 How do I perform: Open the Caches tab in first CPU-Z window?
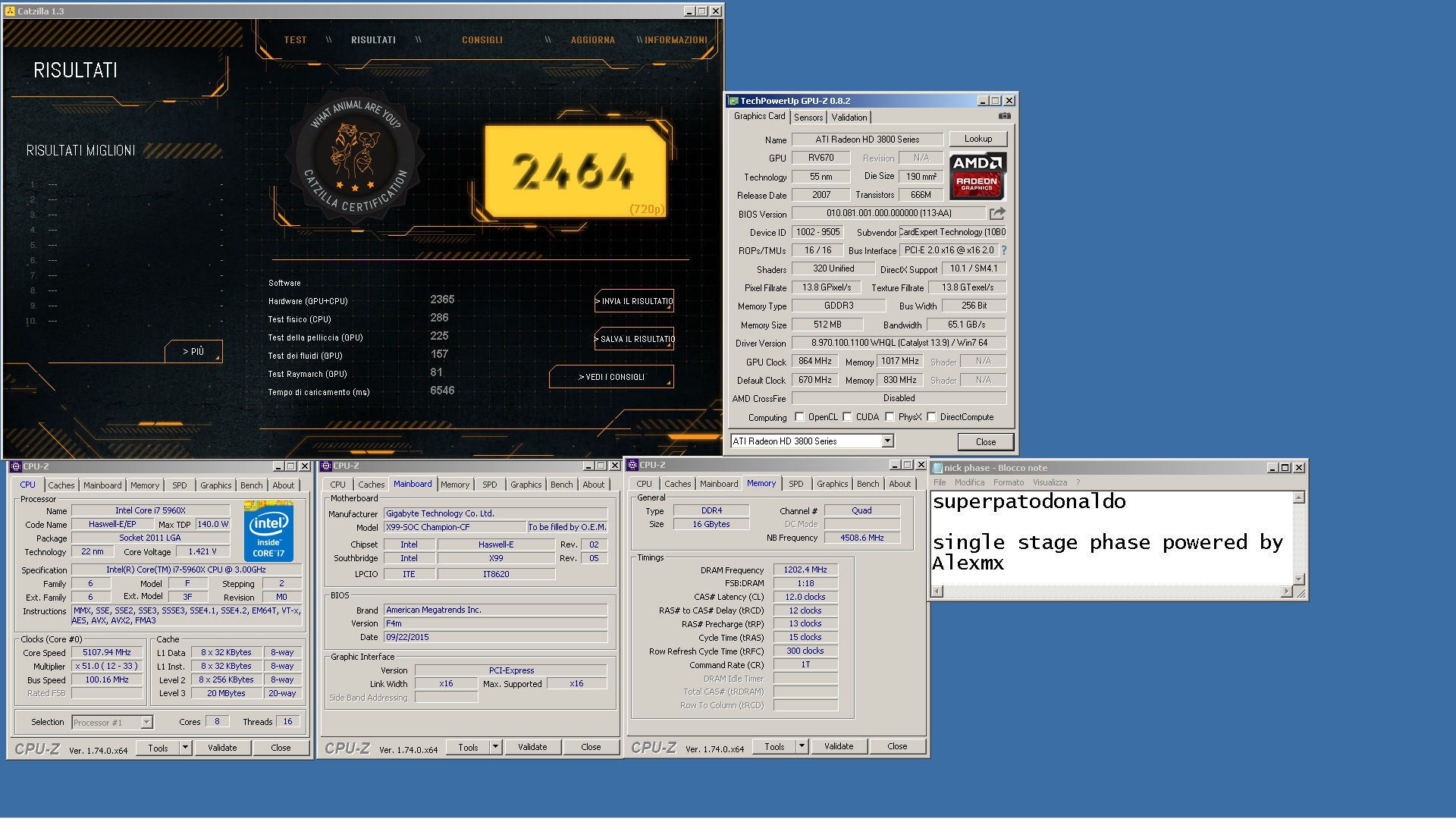61,485
